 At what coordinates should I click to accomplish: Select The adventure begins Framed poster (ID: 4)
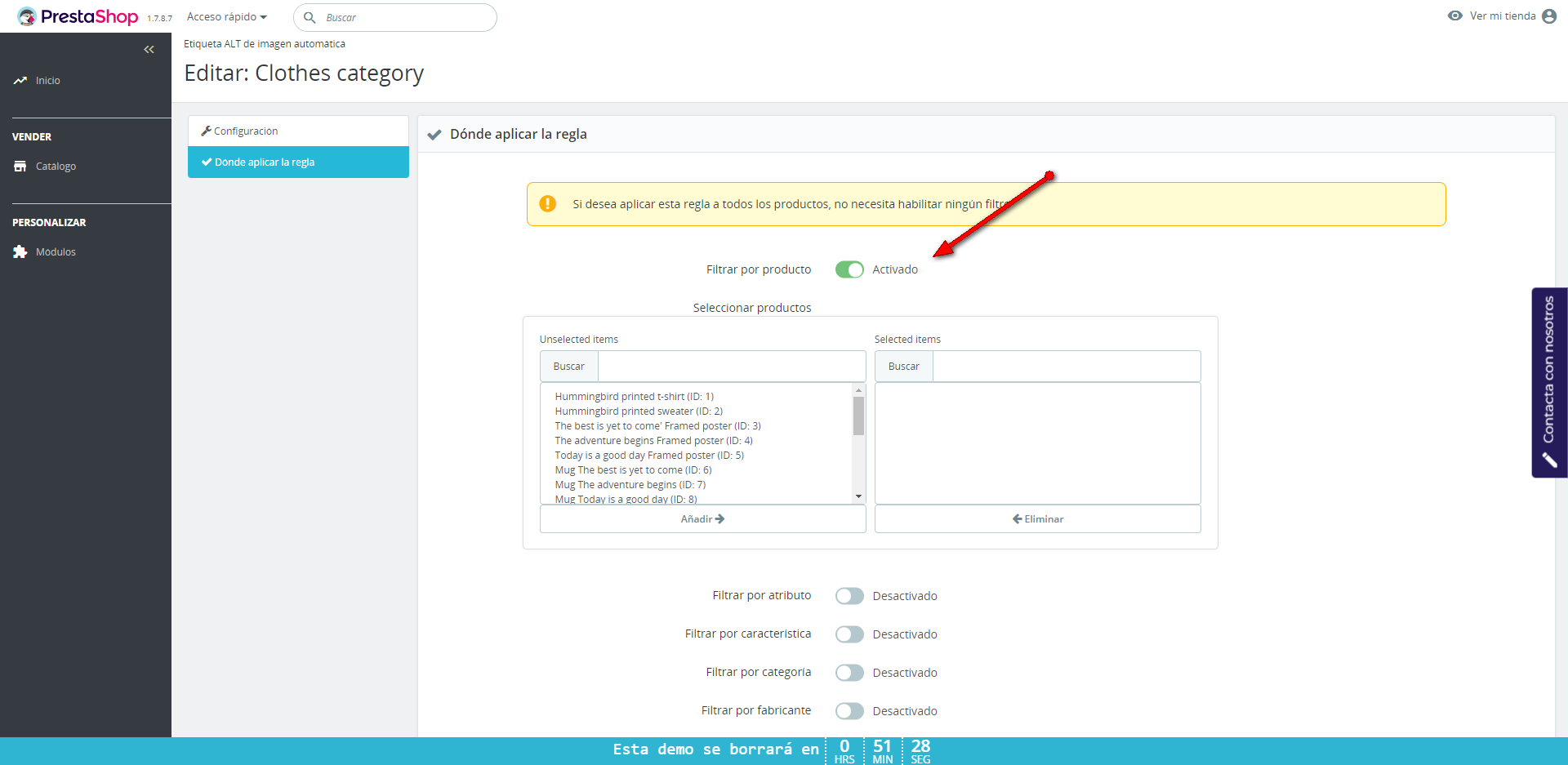click(654, 441)
